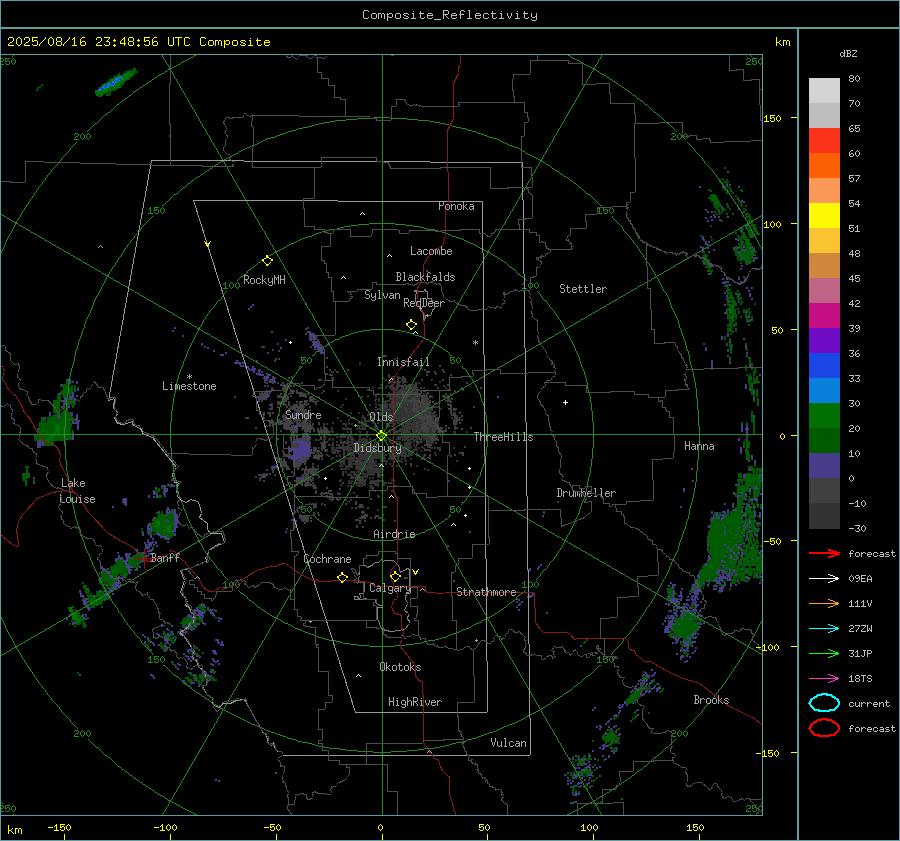Click the ThreeHills label
Viewport: 900px width, 841px height.
pyautogui.click(x=503, y=437)
